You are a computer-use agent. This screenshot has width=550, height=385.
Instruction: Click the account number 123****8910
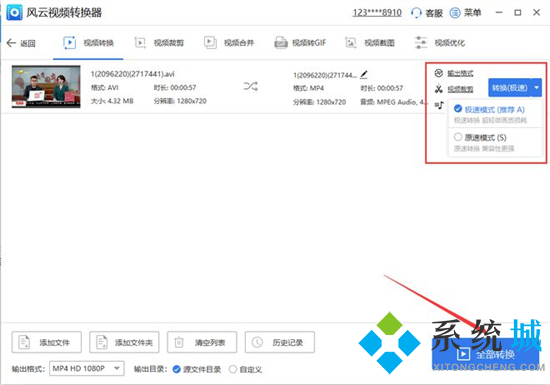click(x=377, y=13)
